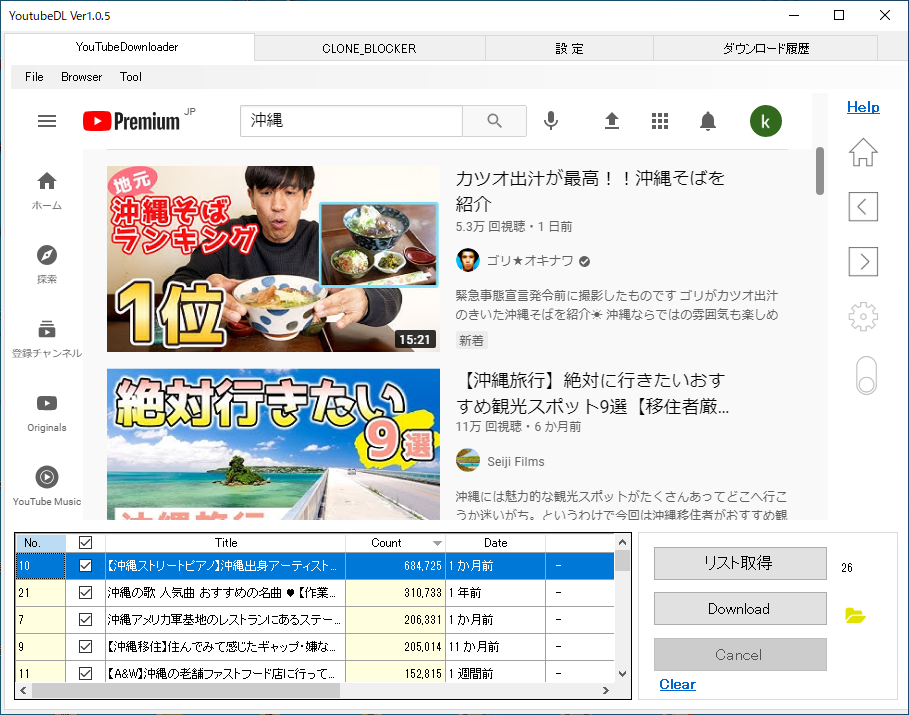Open the YouTube apps grid
This screenshot has height=715, width=909.
click(660, 121)
